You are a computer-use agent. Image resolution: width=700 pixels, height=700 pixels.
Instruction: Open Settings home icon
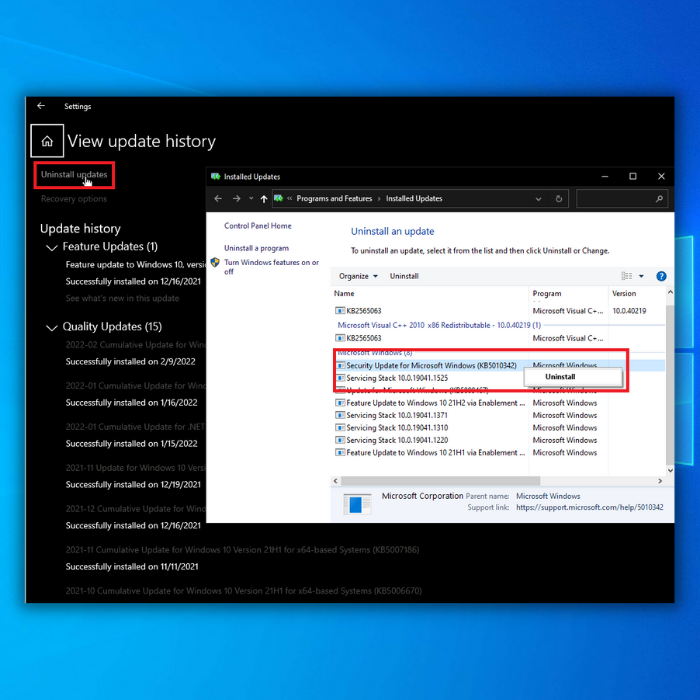(x=47, y=141)
